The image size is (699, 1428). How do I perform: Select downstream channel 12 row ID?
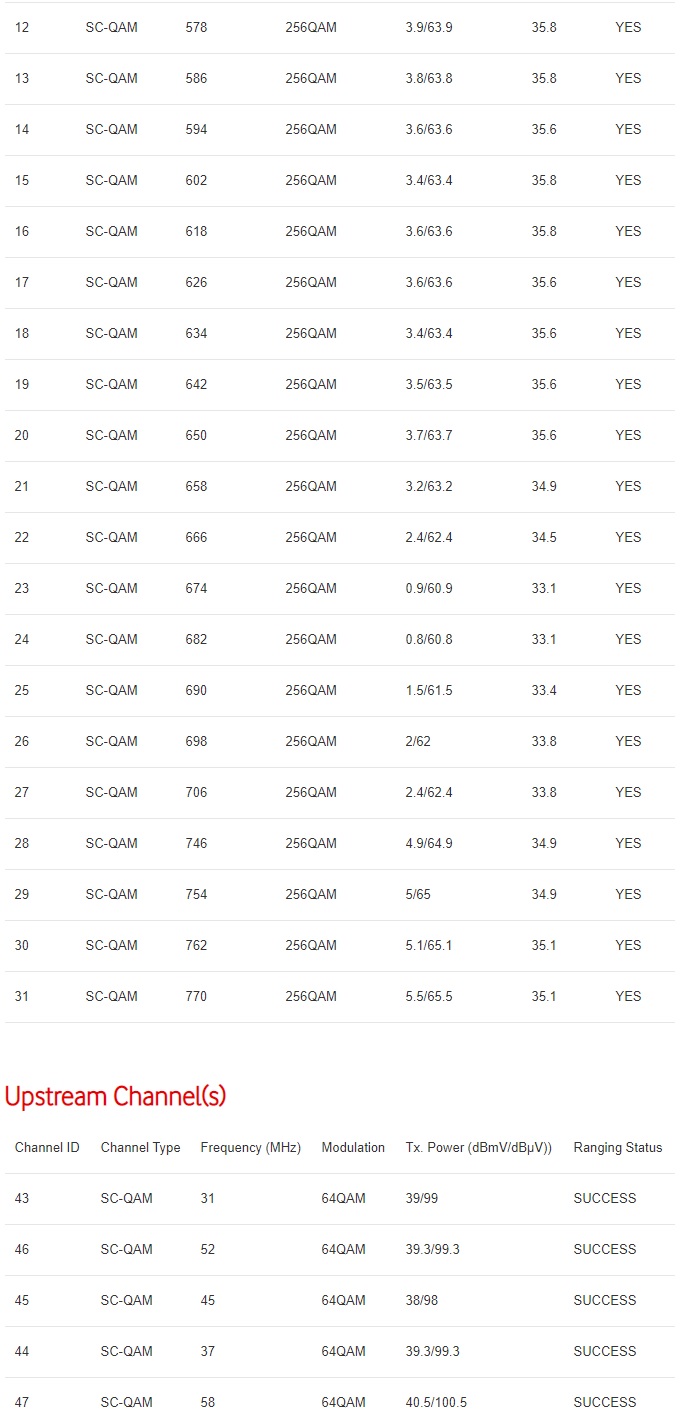point(22,27)
